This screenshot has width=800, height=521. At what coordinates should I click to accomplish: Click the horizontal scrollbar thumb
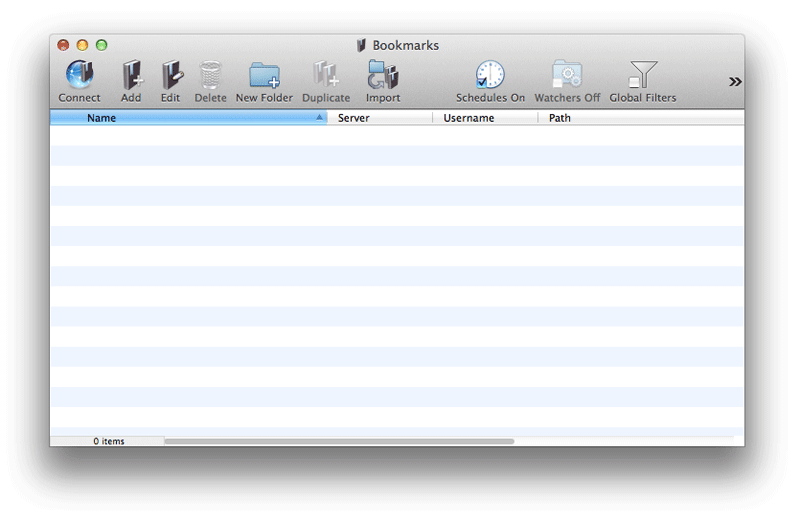click(x=339, y=441)
